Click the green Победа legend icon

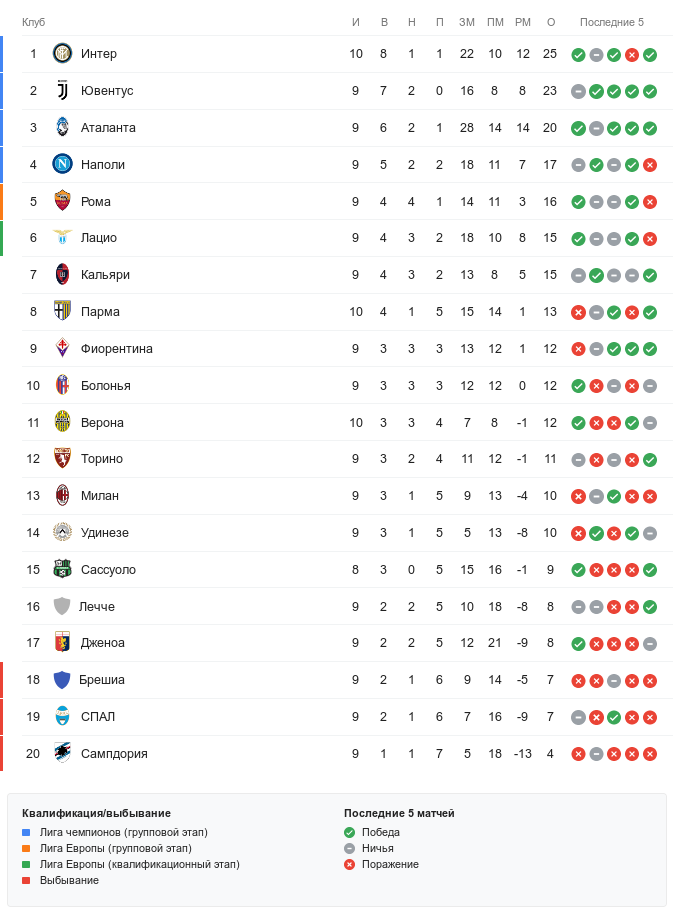click(x=349, y=832)
